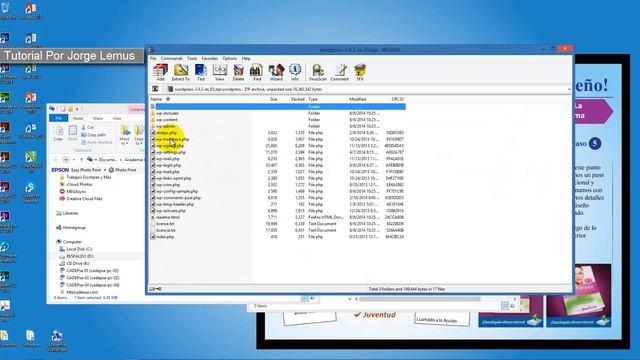Click Cut in the Explorer ribbon
Screen dimensions: 640x360
click(x=87, y=127)
